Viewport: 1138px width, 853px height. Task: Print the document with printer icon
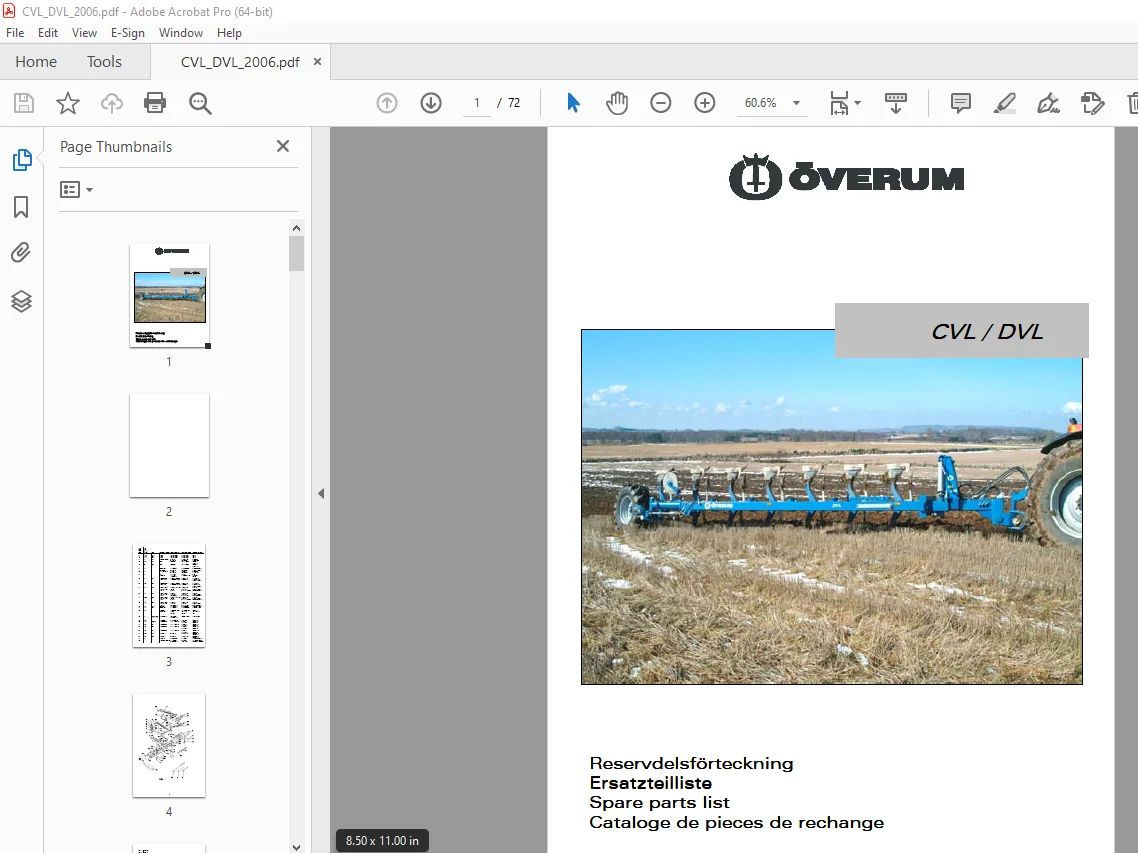pos(155,103)
